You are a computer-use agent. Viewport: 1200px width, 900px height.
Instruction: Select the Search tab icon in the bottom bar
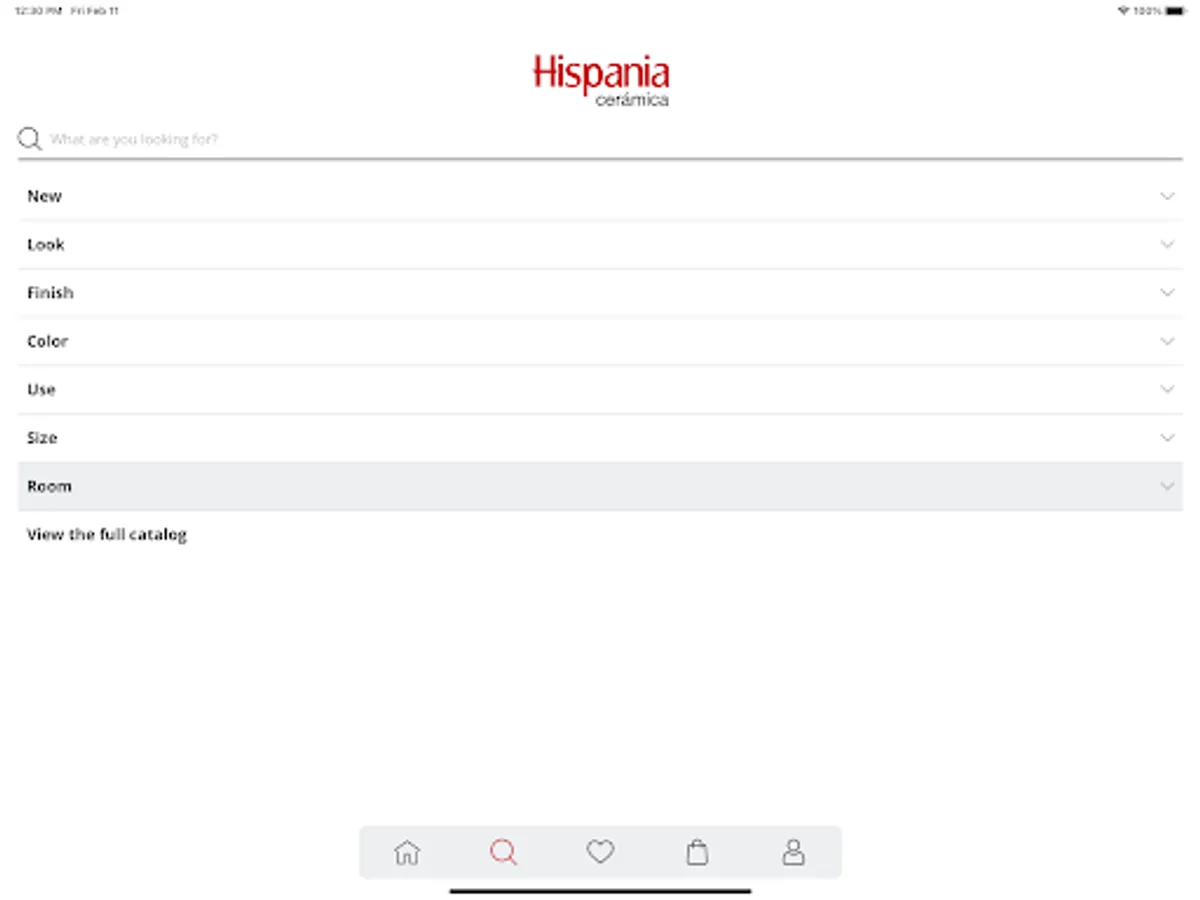[503, 852]
